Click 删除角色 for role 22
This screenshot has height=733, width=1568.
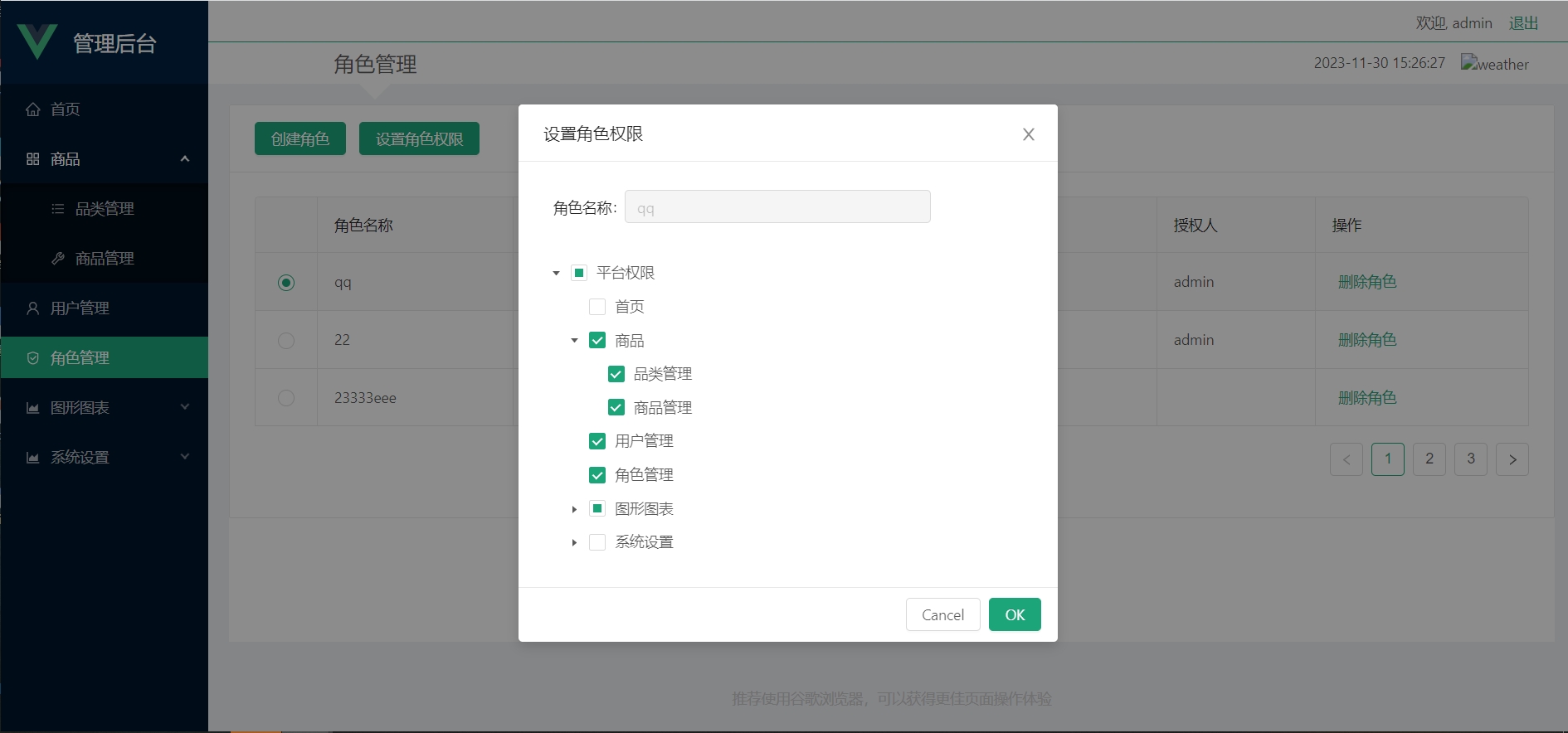(1367, 340)
